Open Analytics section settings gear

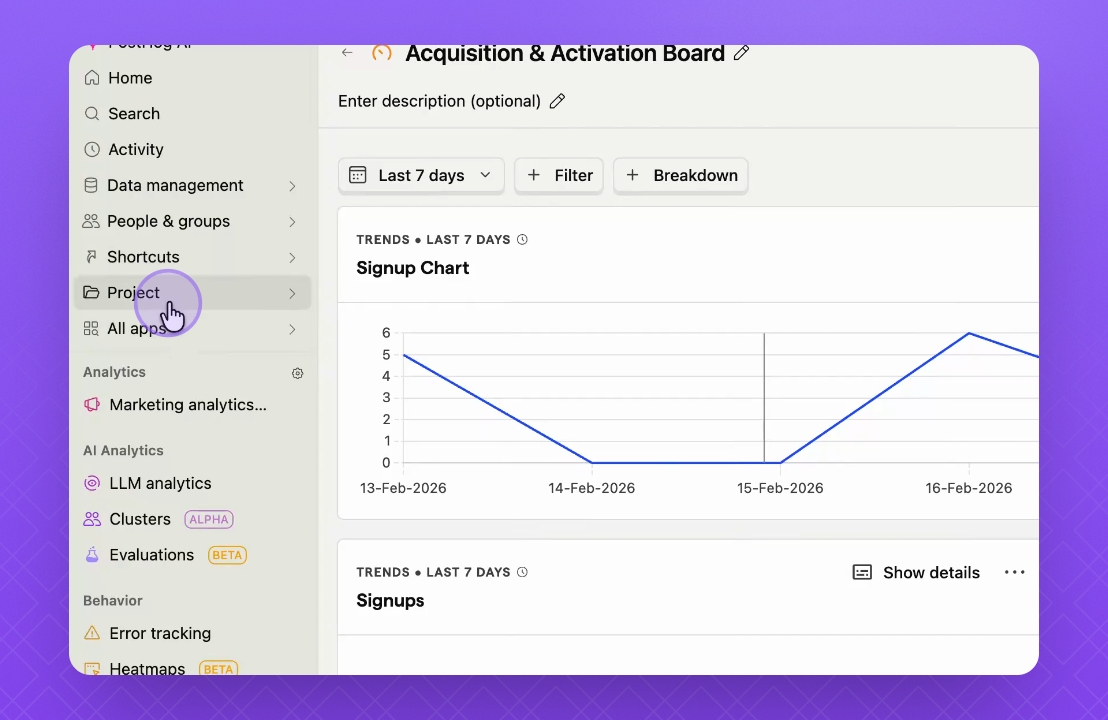(x=297, y=373)
